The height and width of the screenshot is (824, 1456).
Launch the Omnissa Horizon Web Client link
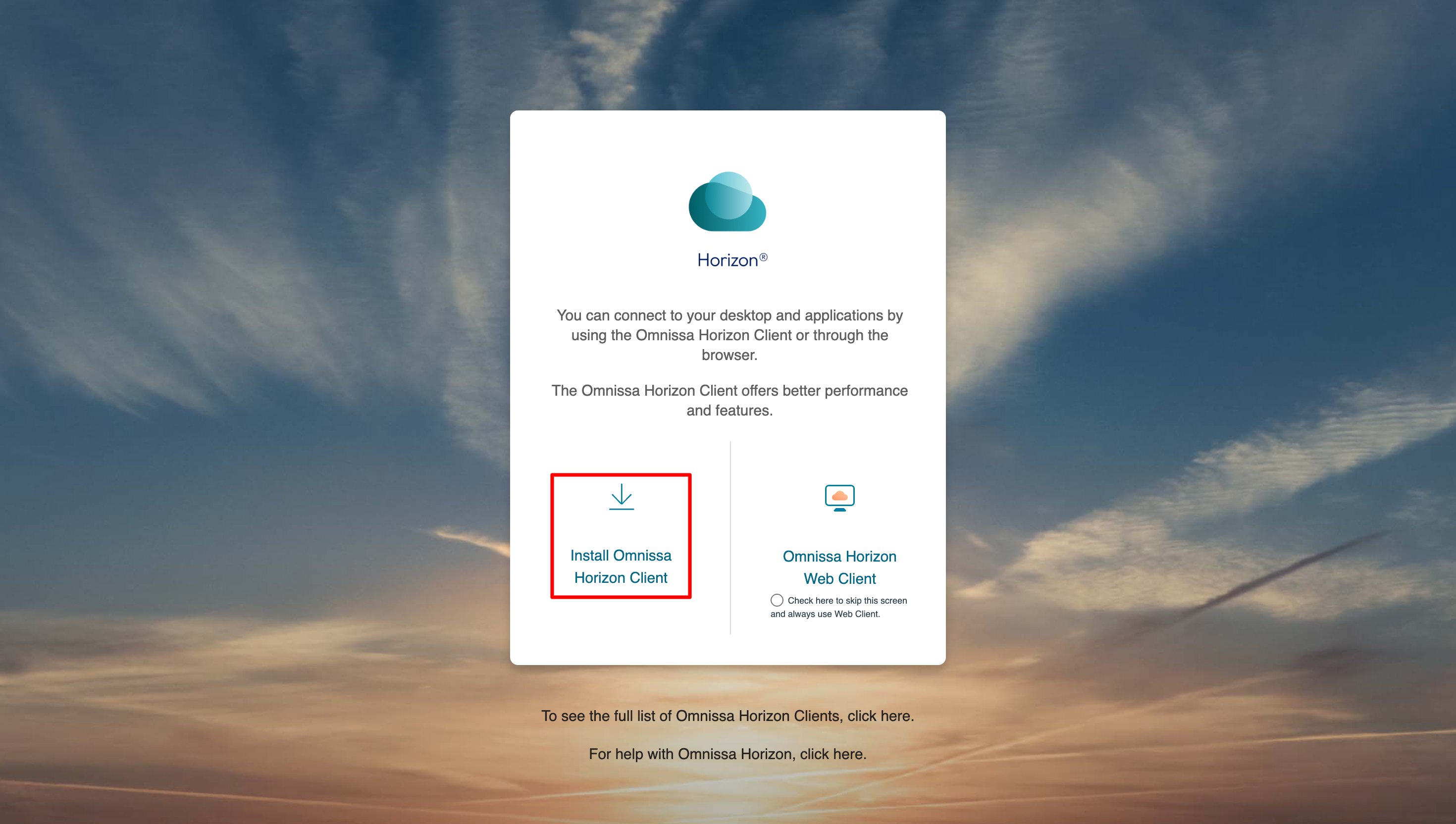pyautogui.click(x=839, y=567)
